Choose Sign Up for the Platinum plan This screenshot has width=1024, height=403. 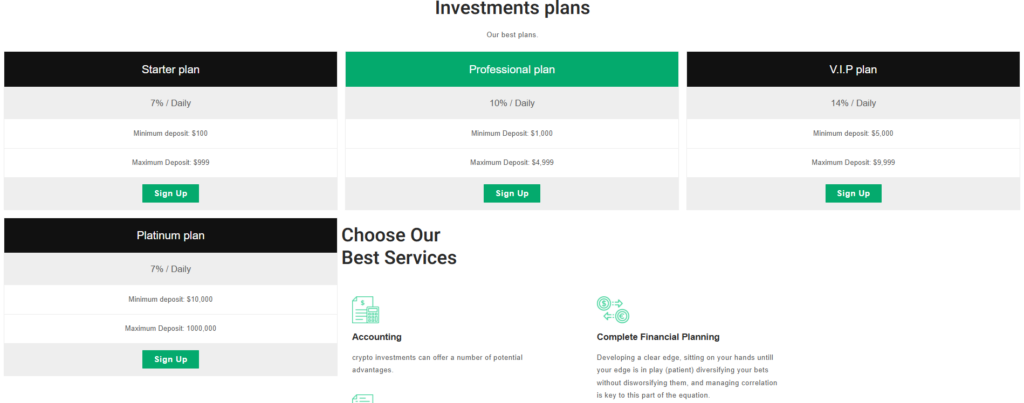[x=170, y=359]
